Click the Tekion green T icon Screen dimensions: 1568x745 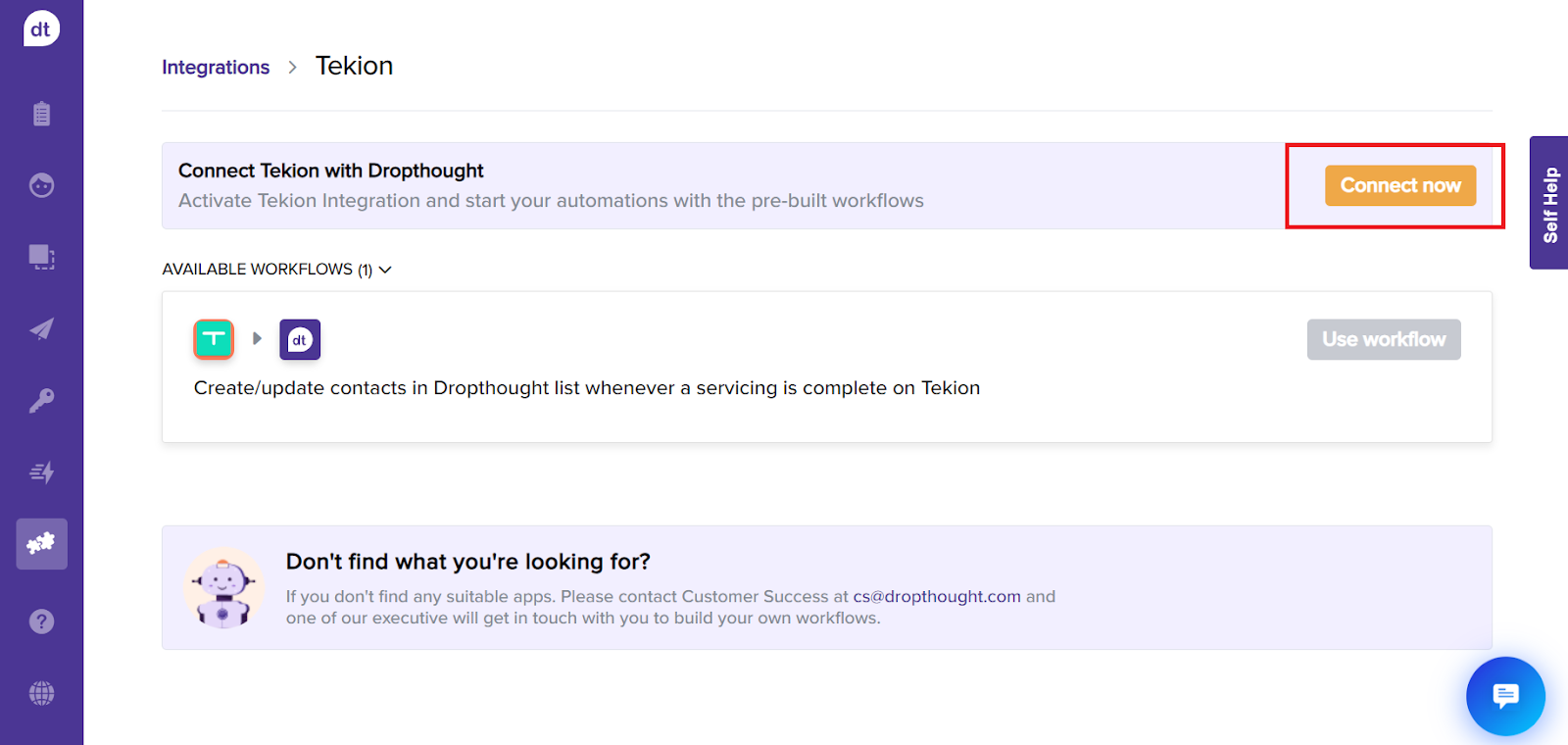tap(214, 339)
